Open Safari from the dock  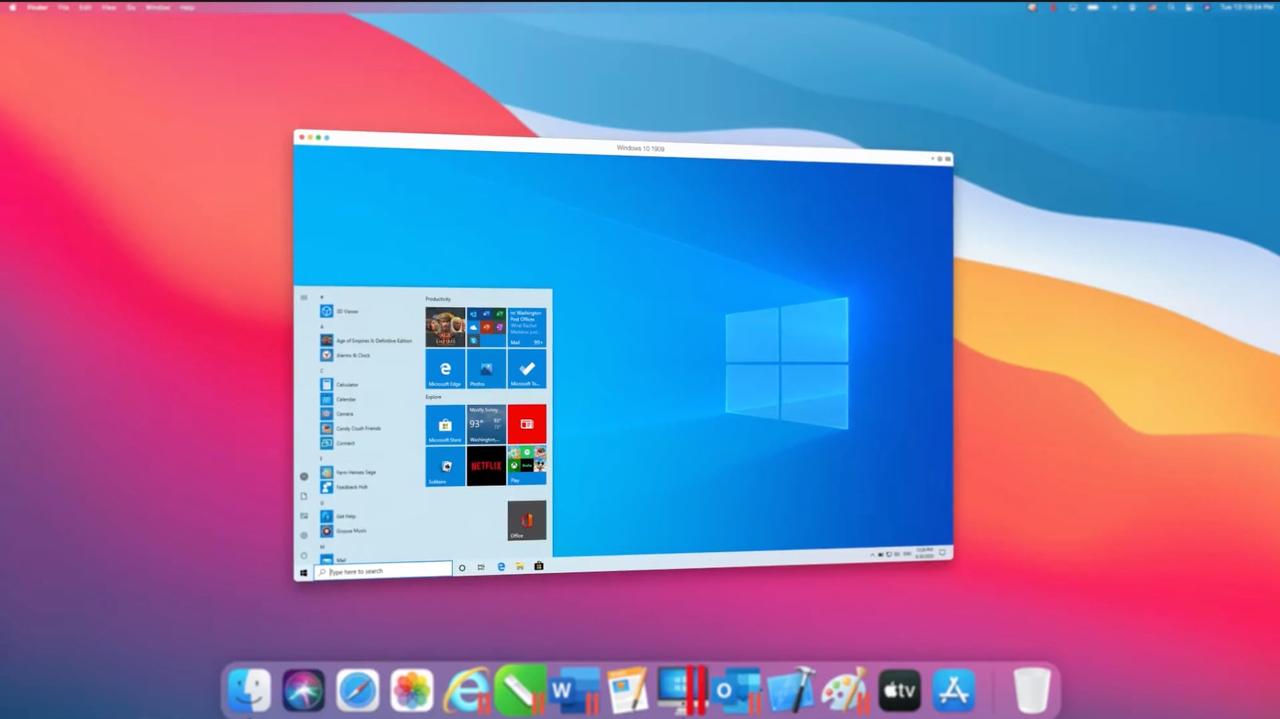pos(357,691)
